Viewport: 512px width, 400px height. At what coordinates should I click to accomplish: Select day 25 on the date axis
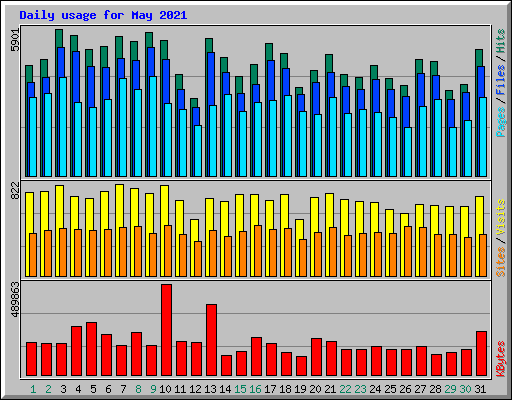[390, 389]
